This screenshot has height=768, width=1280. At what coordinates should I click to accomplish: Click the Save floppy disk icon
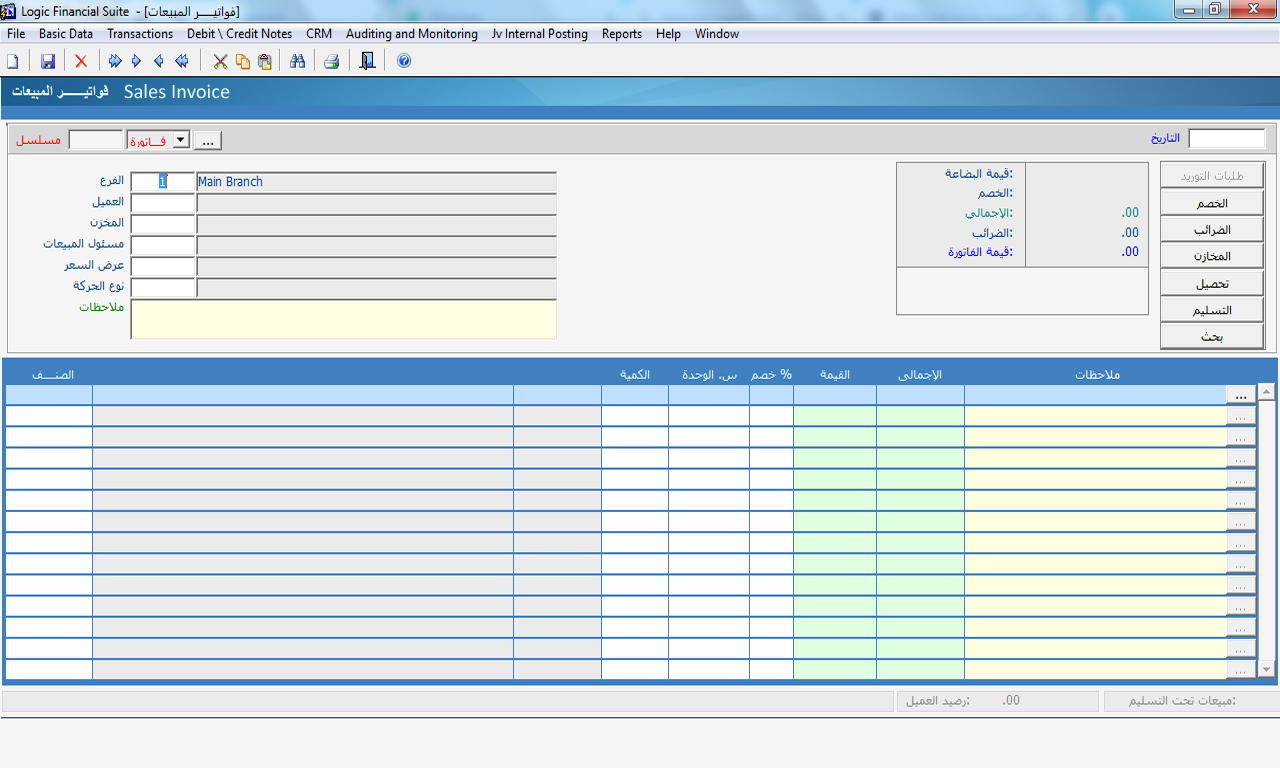47,62
